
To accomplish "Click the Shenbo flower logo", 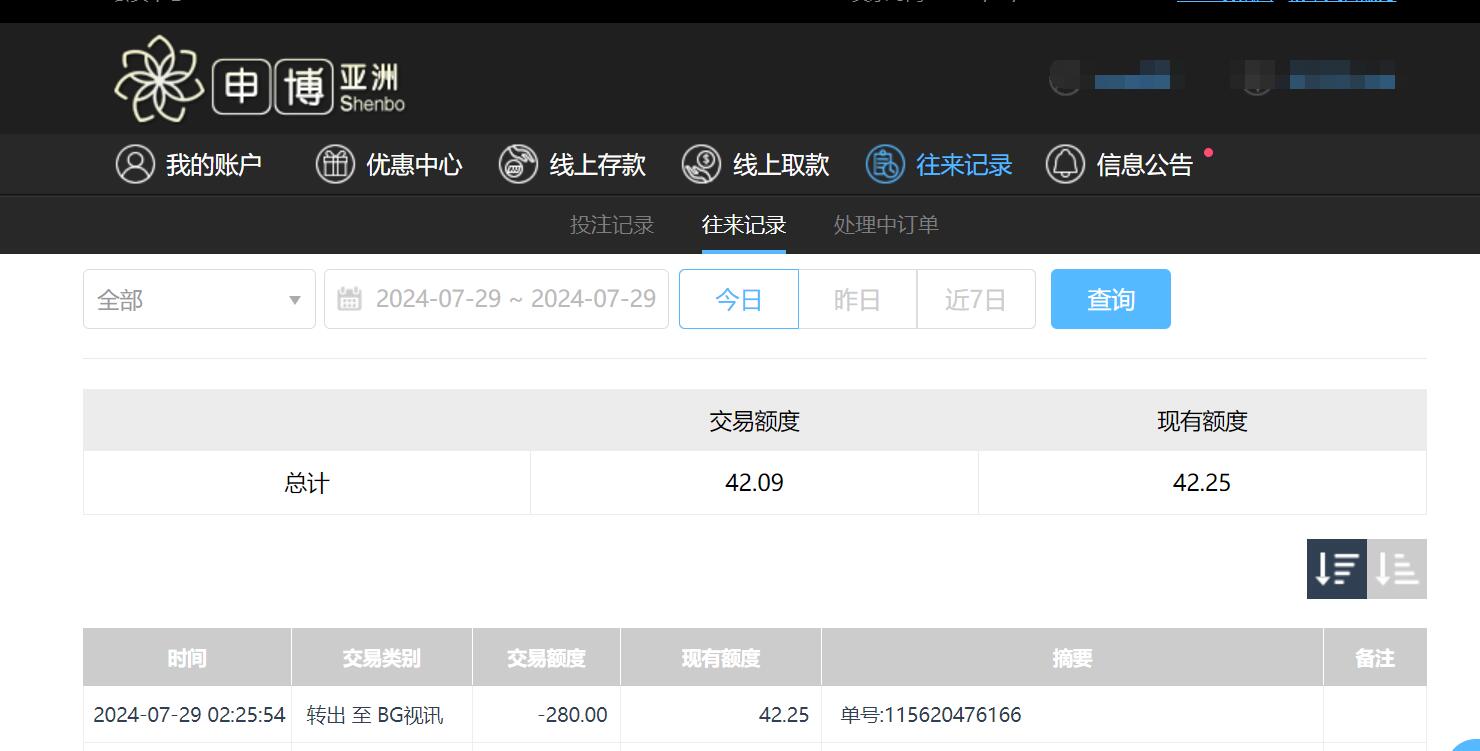I will point(162,78).
